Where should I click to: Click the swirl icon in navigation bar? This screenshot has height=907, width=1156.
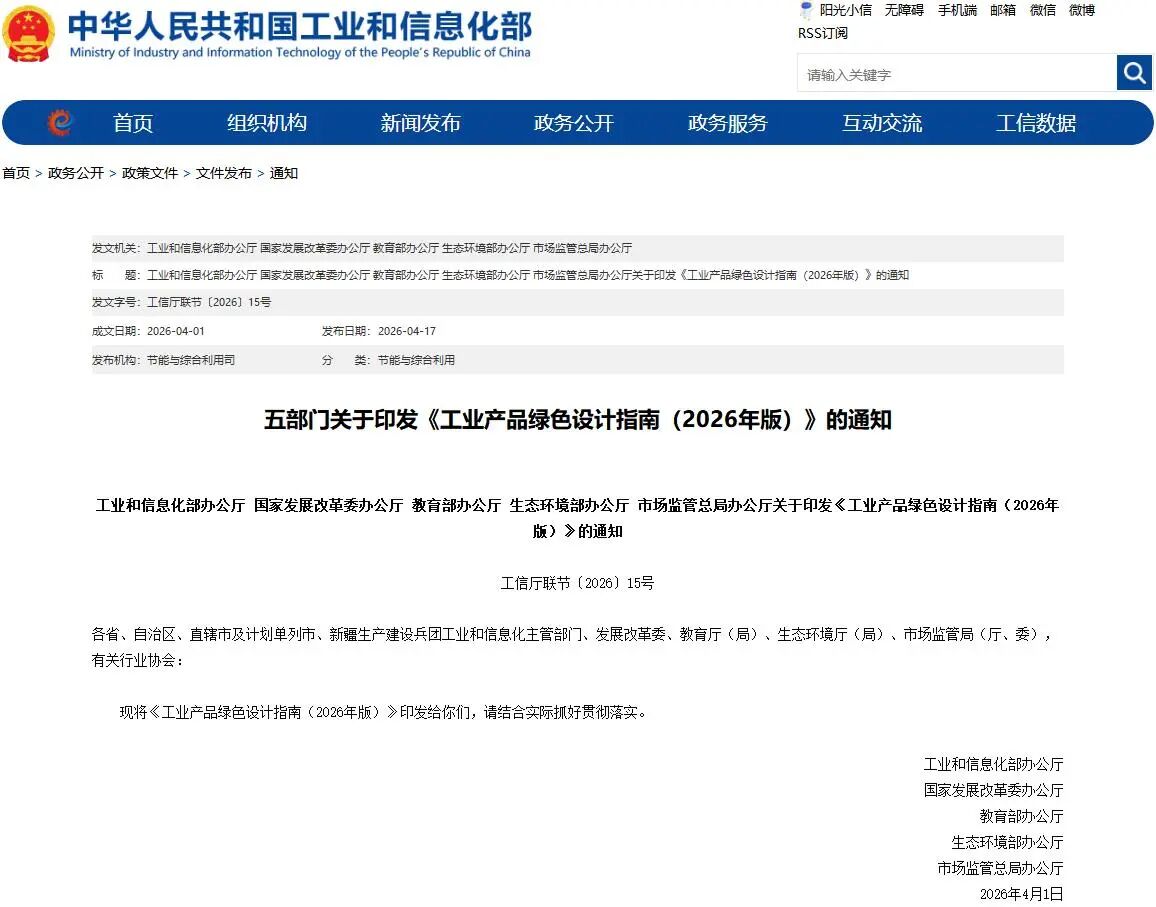[x=60, y=123]
